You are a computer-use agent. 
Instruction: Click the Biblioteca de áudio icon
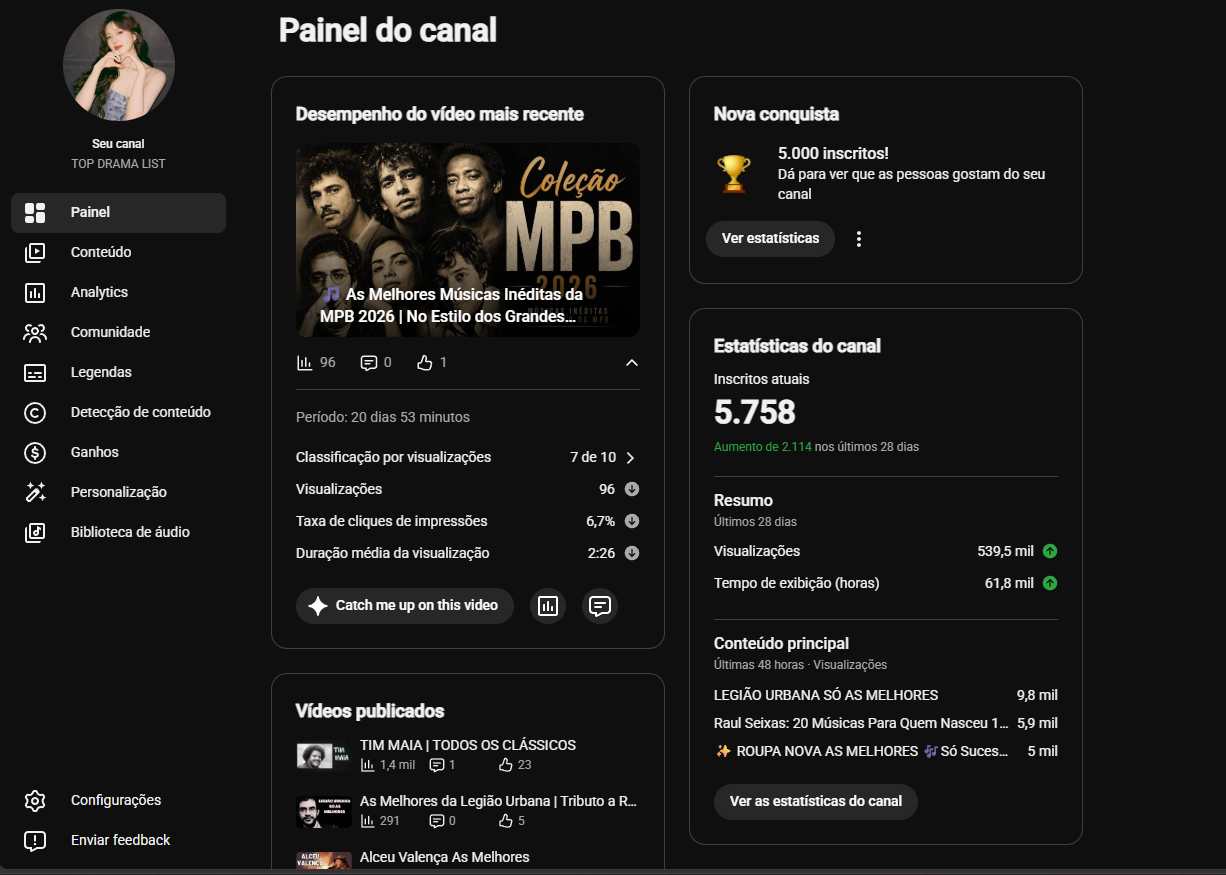(35, 533)
